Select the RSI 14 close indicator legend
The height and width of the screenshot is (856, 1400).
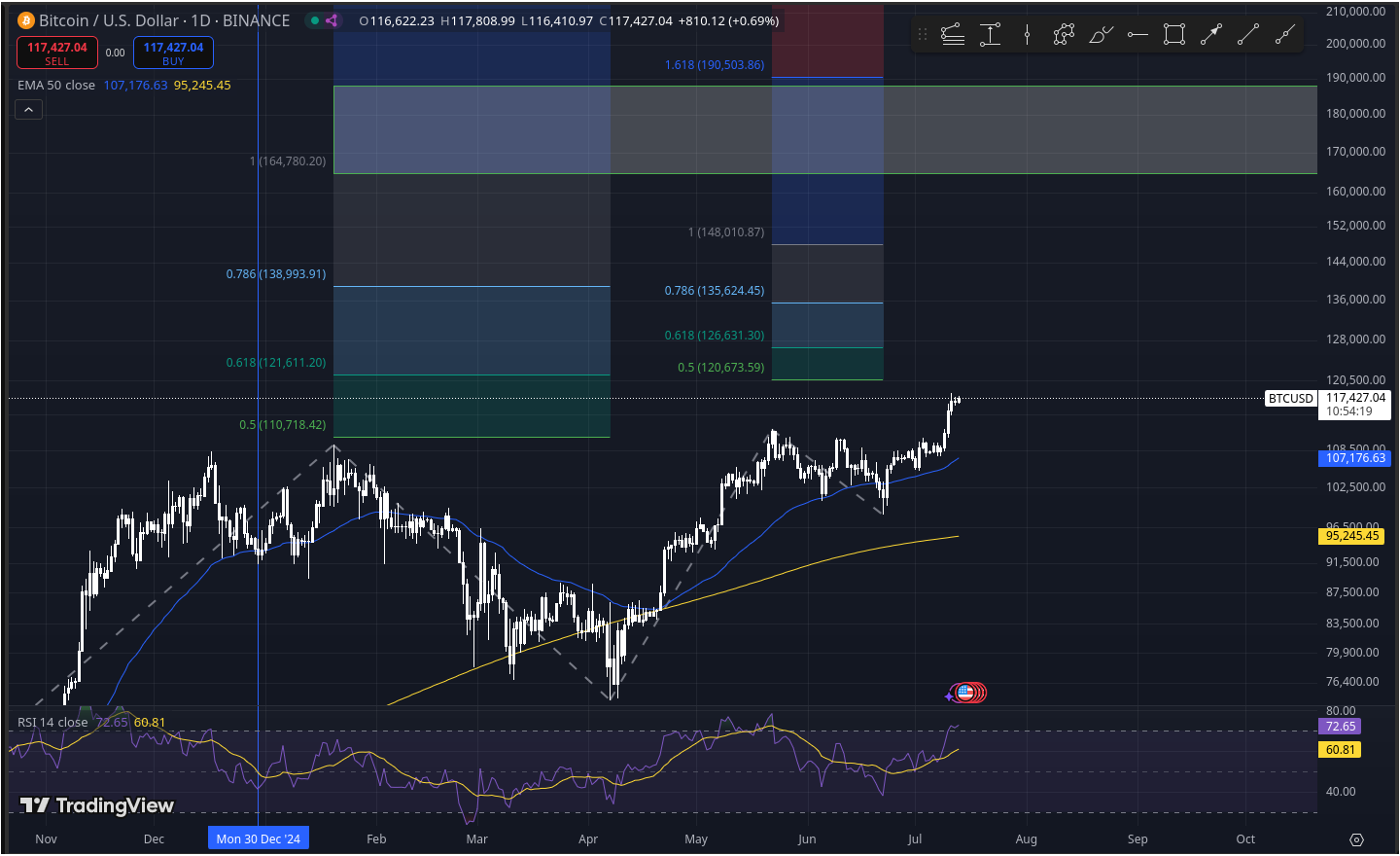[x=52, y=723]
